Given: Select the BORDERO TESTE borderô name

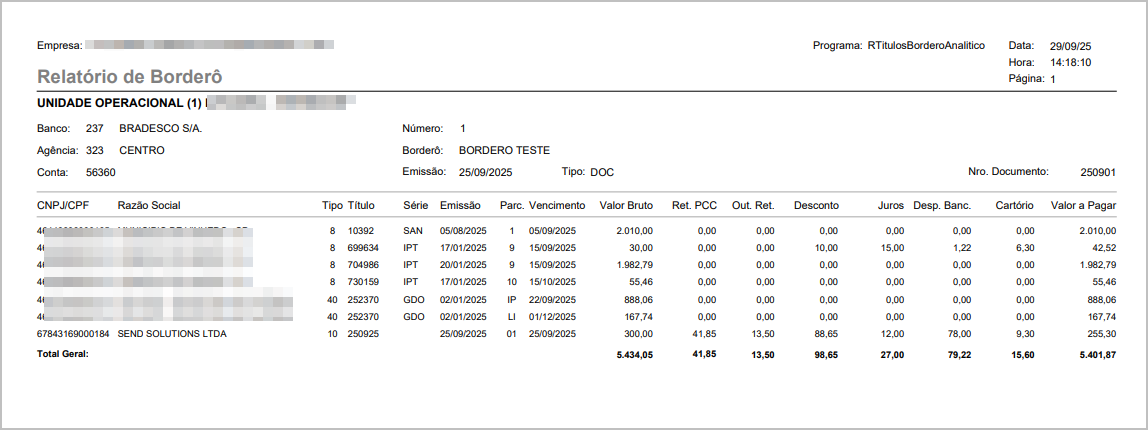Looking at the screenshot, I should tap(504, 150).
